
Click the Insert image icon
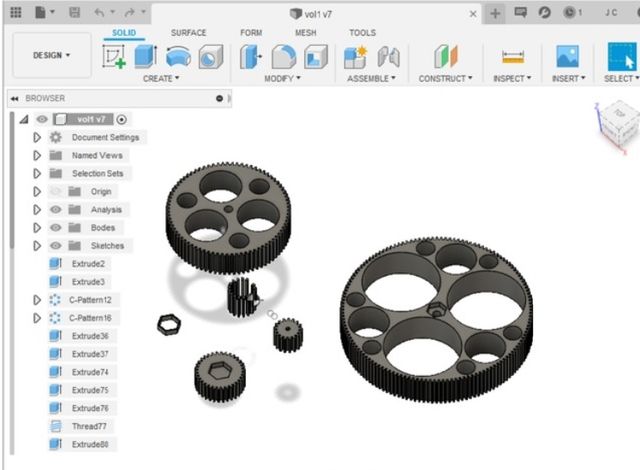click(567, 57)
